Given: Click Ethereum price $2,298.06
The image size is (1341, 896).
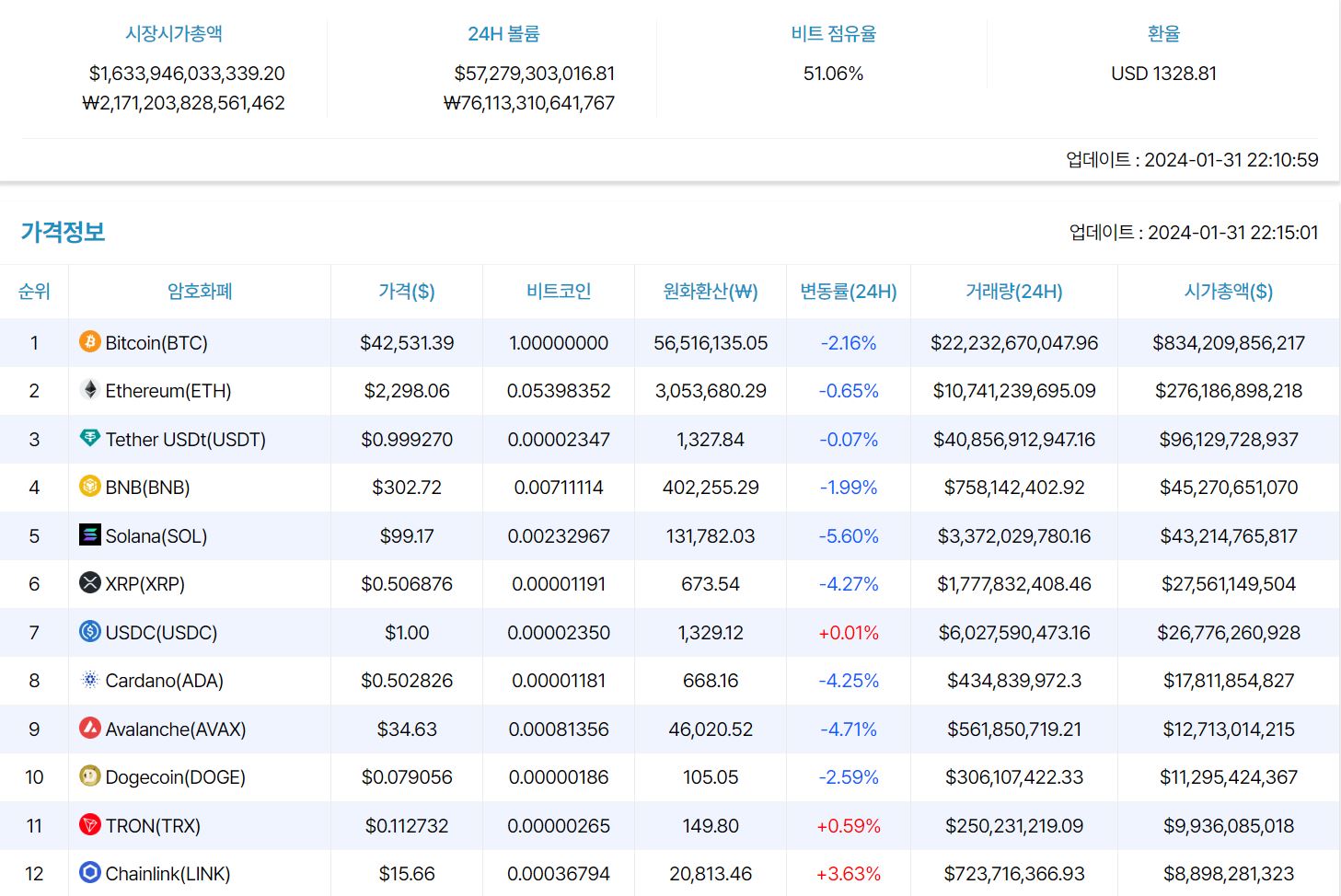Looking at the screenshot, I should coord(407,391).
